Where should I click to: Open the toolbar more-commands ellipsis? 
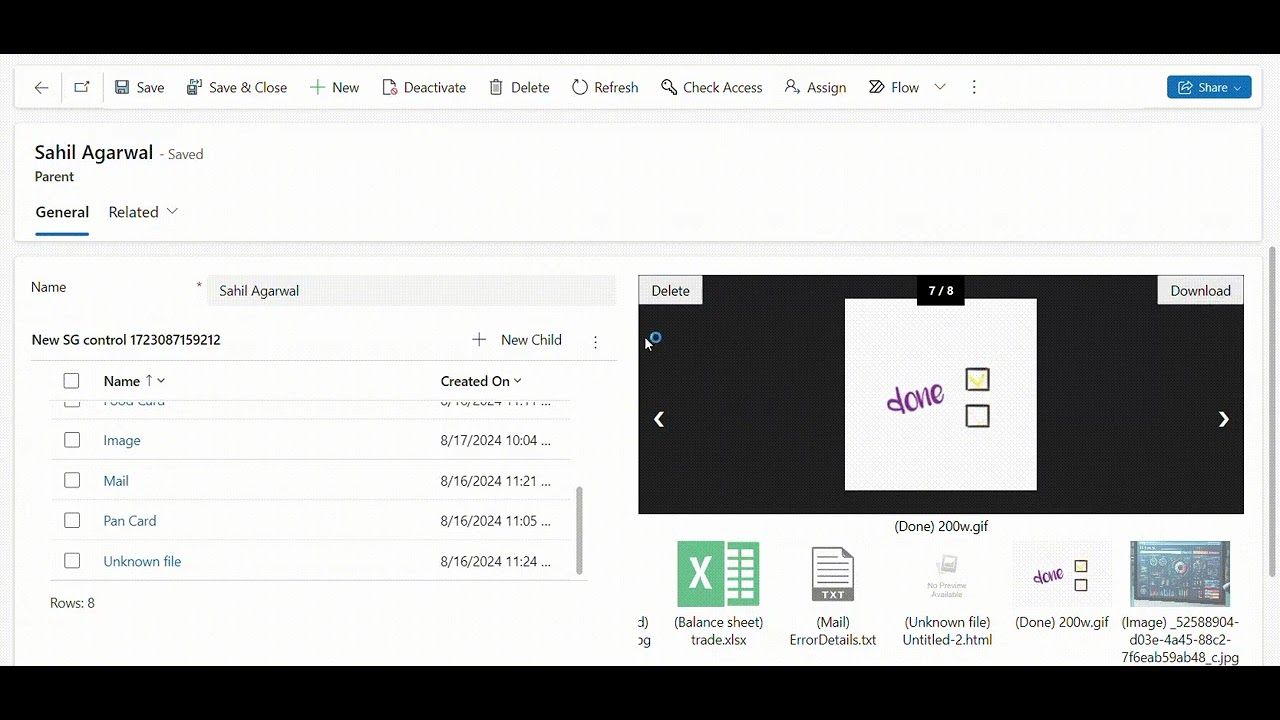pos(974,88)
